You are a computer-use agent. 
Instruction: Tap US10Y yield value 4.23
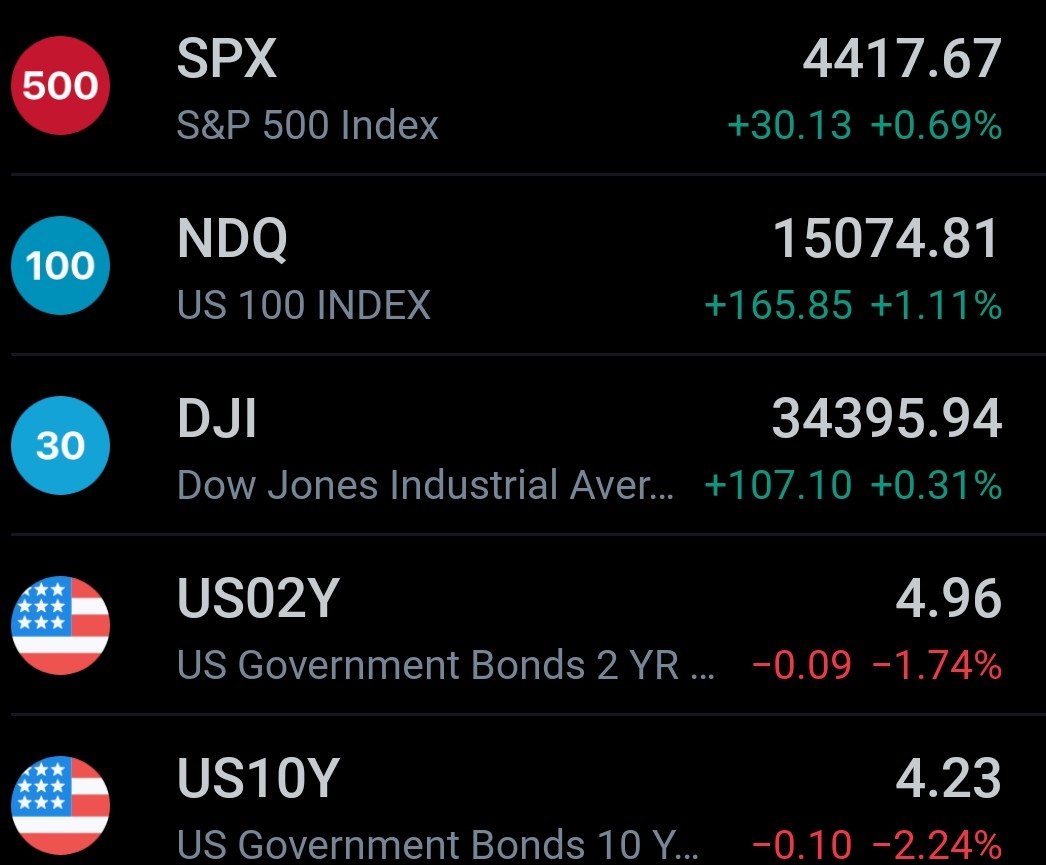point(948,780)
